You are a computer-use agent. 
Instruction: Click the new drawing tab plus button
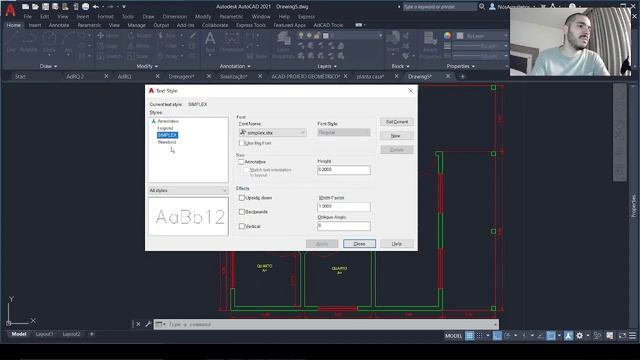pyautogui.click(x=462, y=76)
